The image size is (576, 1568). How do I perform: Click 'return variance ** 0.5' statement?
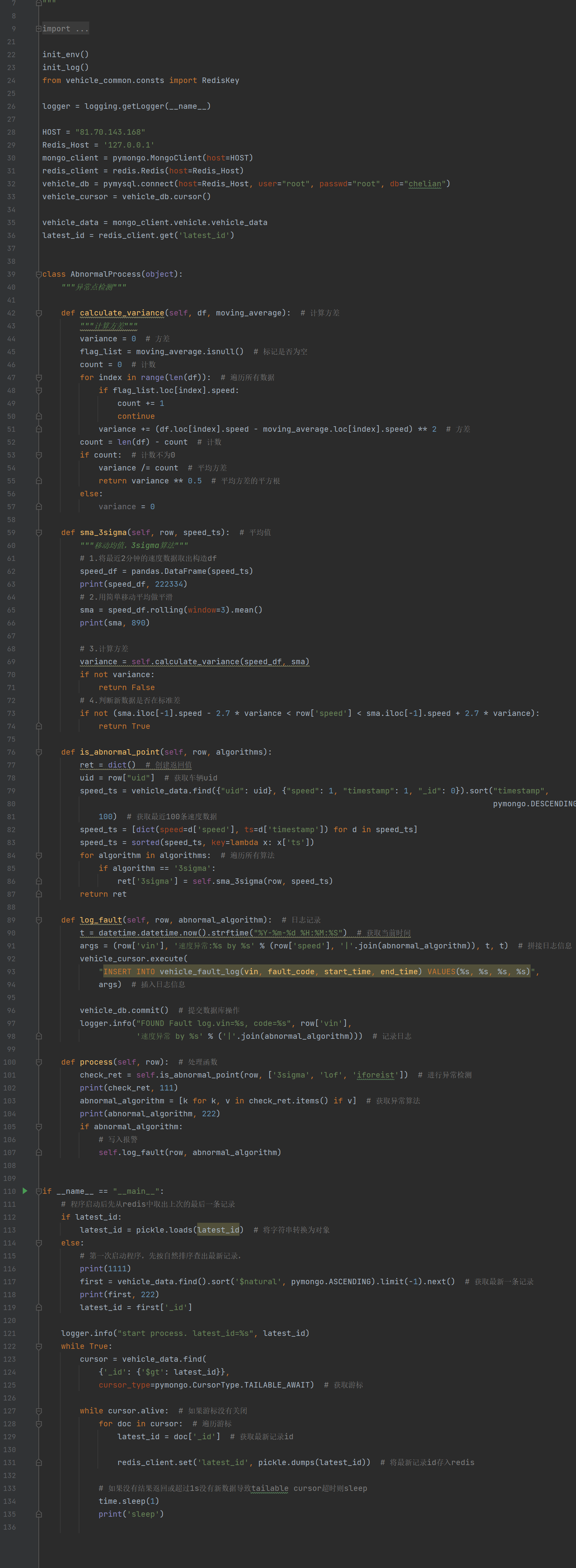(150, 481)
